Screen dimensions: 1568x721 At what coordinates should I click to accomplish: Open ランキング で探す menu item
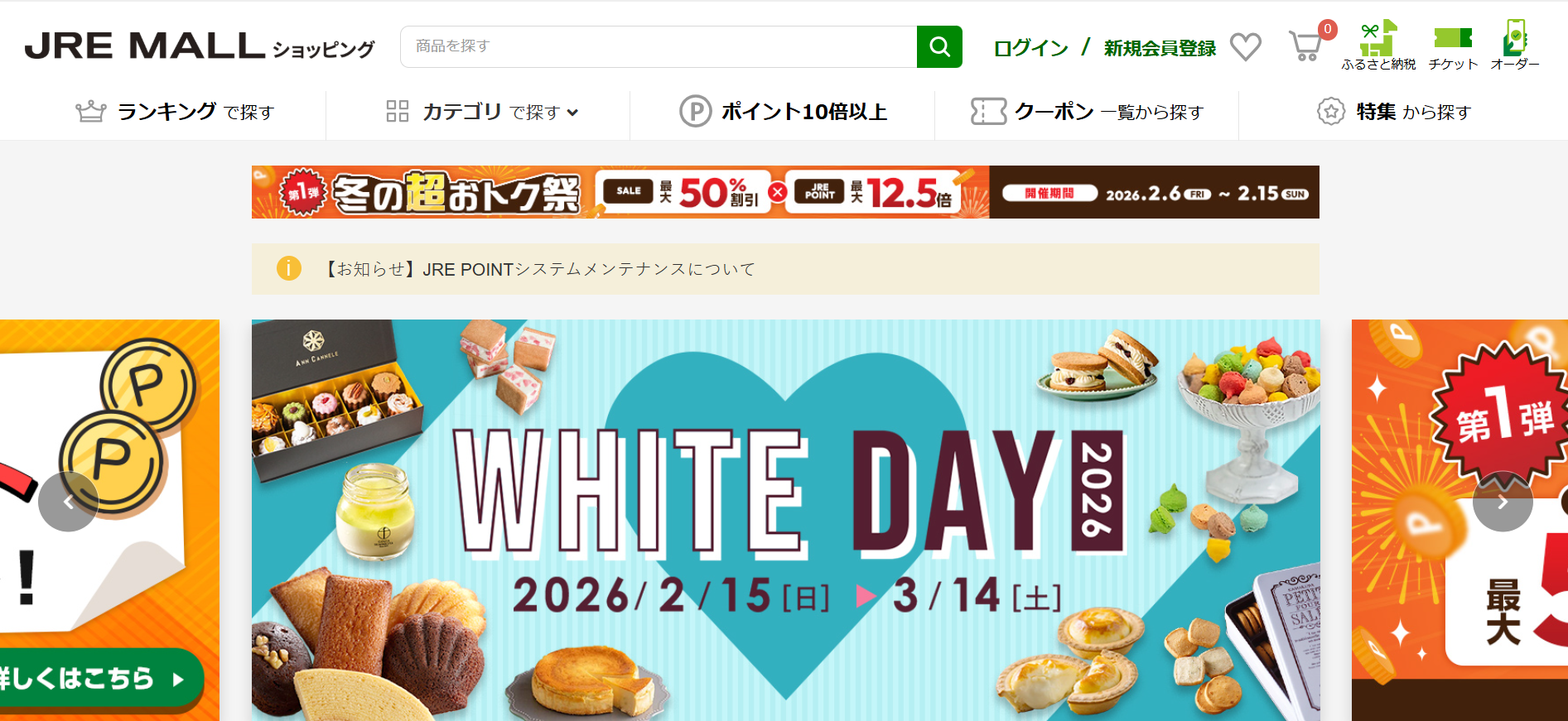[x=175, y=112]
